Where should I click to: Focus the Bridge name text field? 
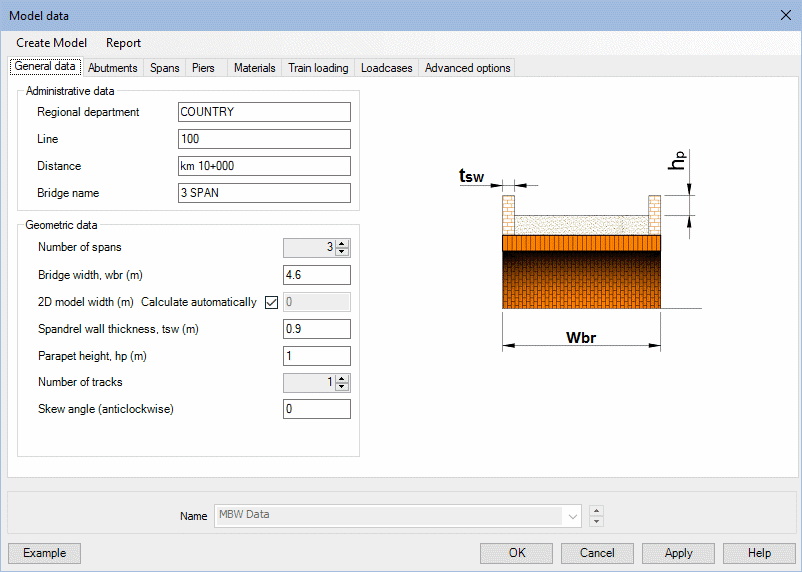[x=264, y=193]
